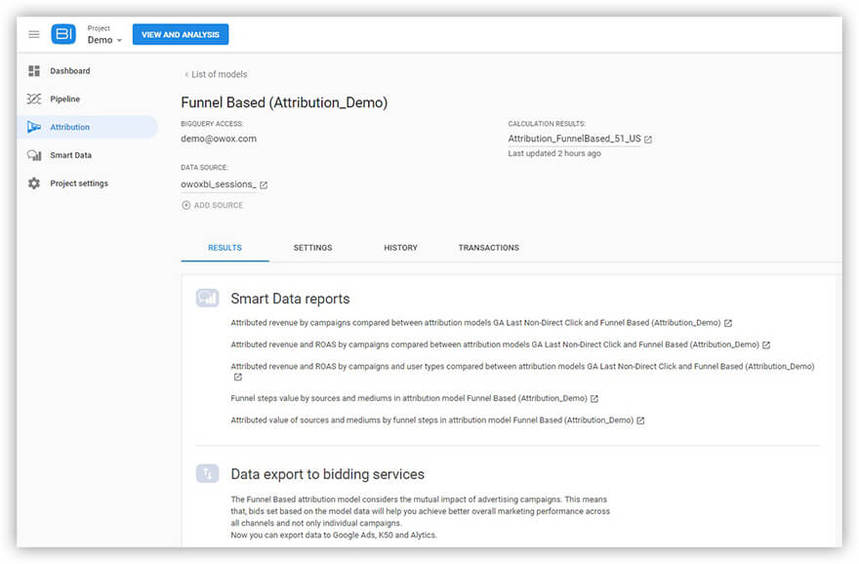Switch to the SETTINGS tab
The width and height of the screenshot is (859, 564).
coord(312,248)
